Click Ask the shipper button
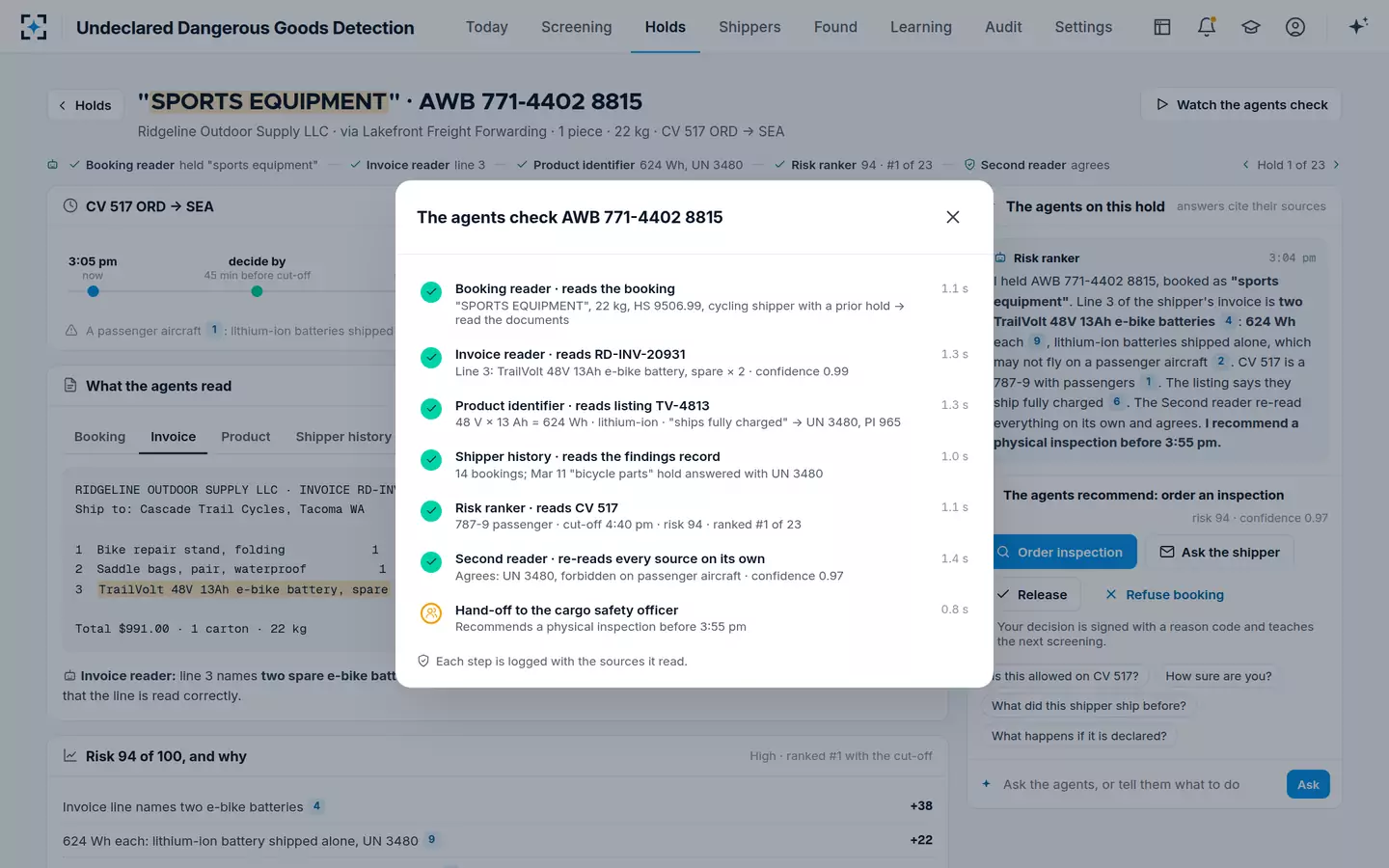The image size is (1389, 868). click(x=1219, y=552)
